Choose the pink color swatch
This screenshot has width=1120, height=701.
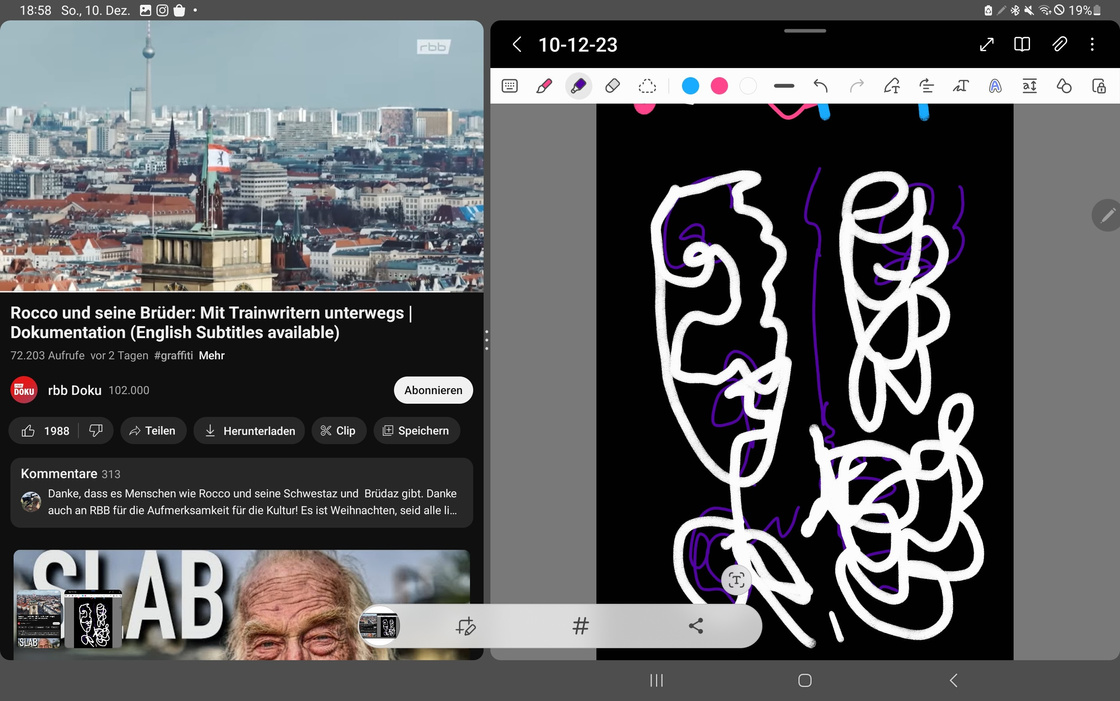719,86
